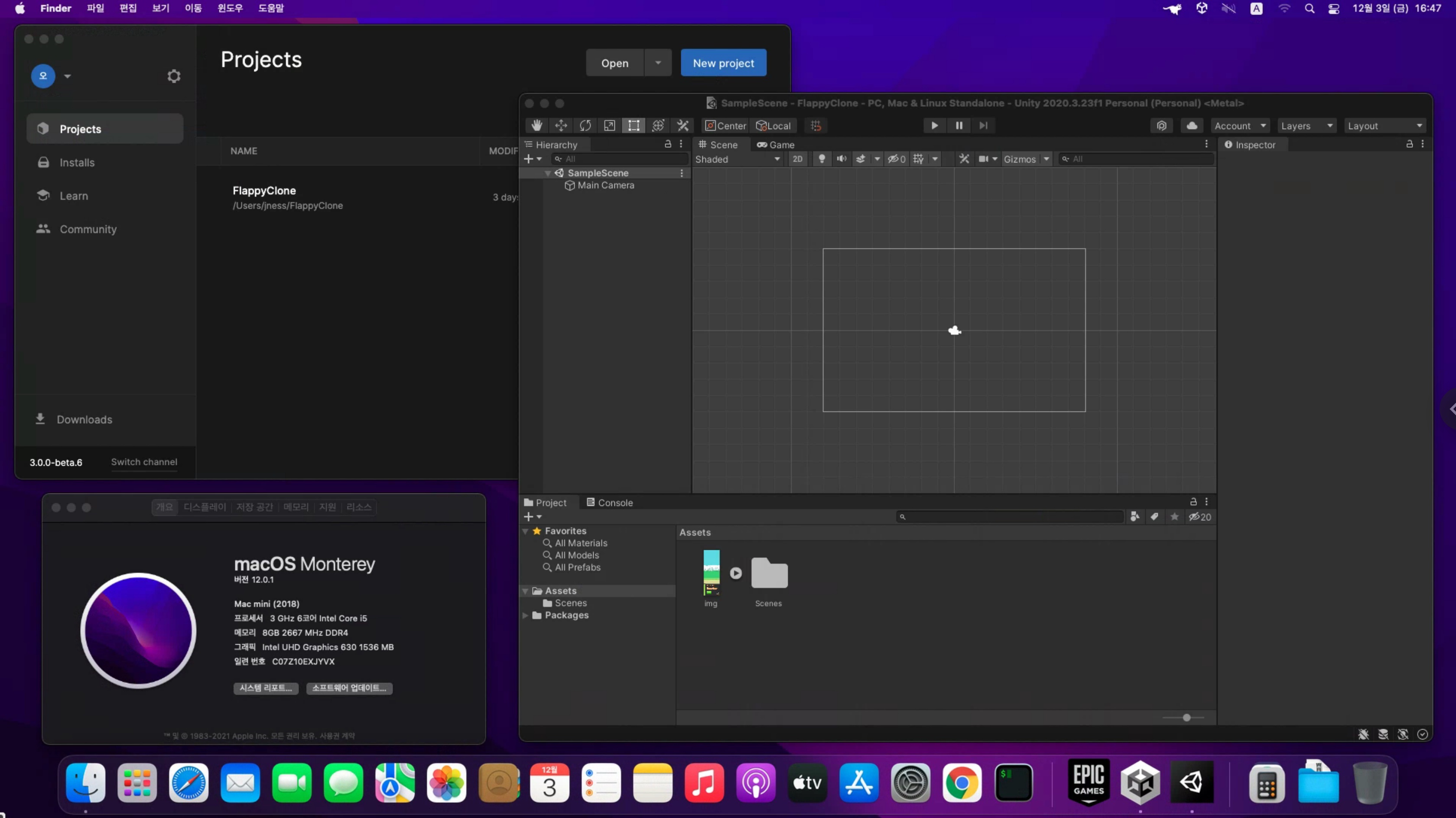This screenshot has height=818, width=1456.
Task: Select the img asset thumbnail
Action: (x=712, y=573)
